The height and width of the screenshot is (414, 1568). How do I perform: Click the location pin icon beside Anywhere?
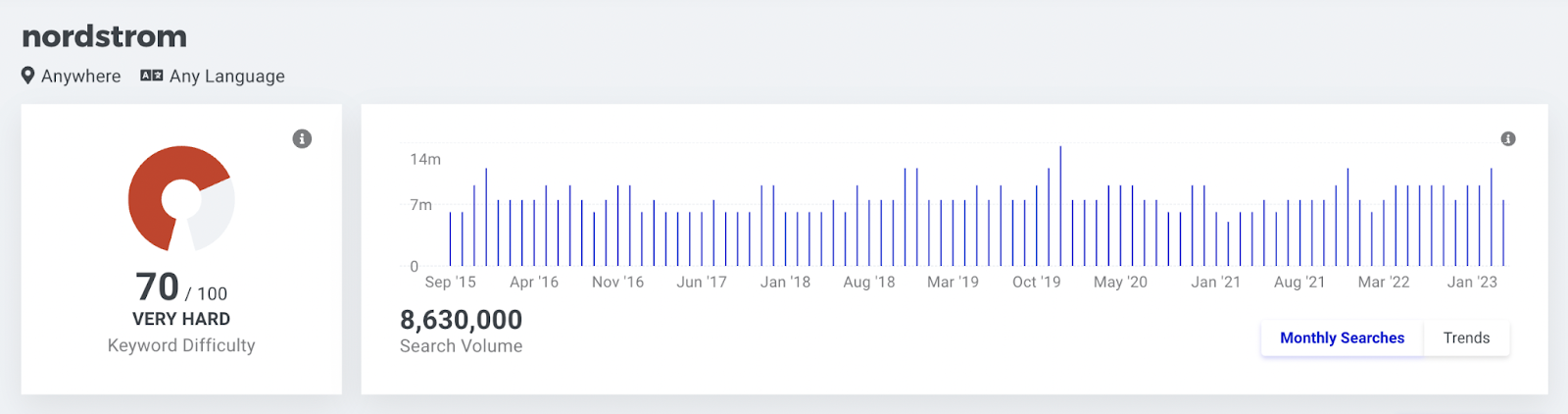click(x=28, y=76)
